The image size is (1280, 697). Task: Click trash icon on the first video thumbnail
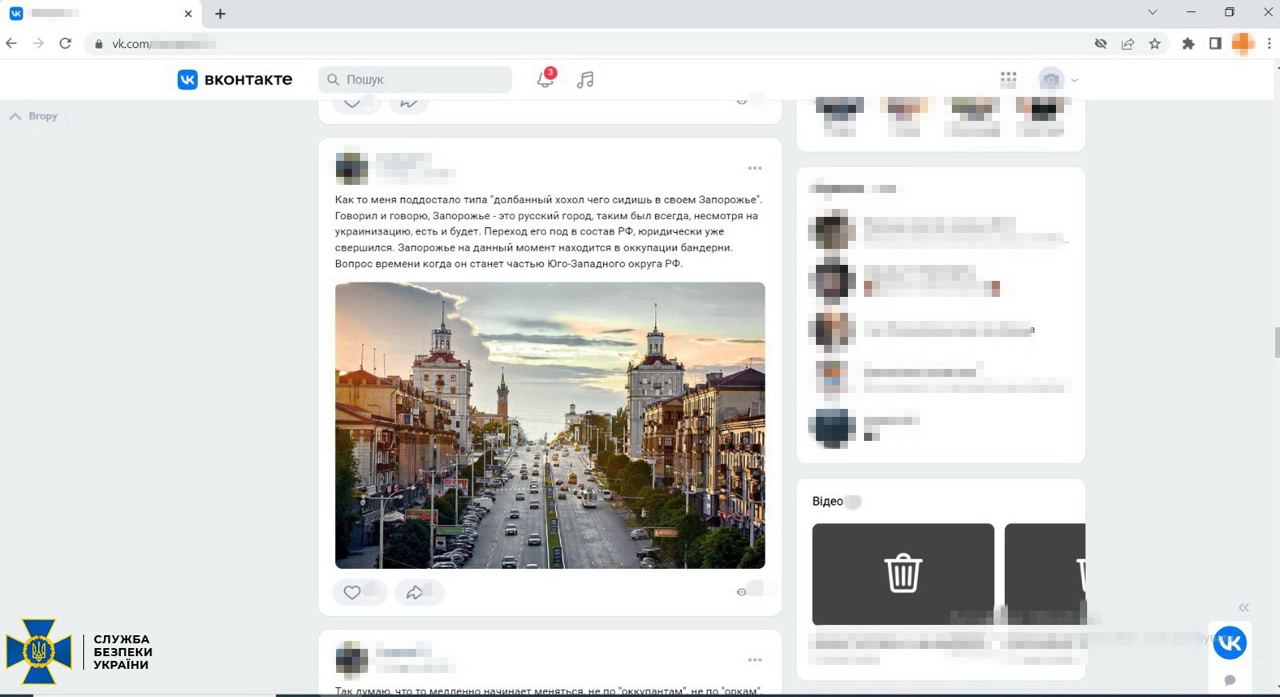pos(902,572)
